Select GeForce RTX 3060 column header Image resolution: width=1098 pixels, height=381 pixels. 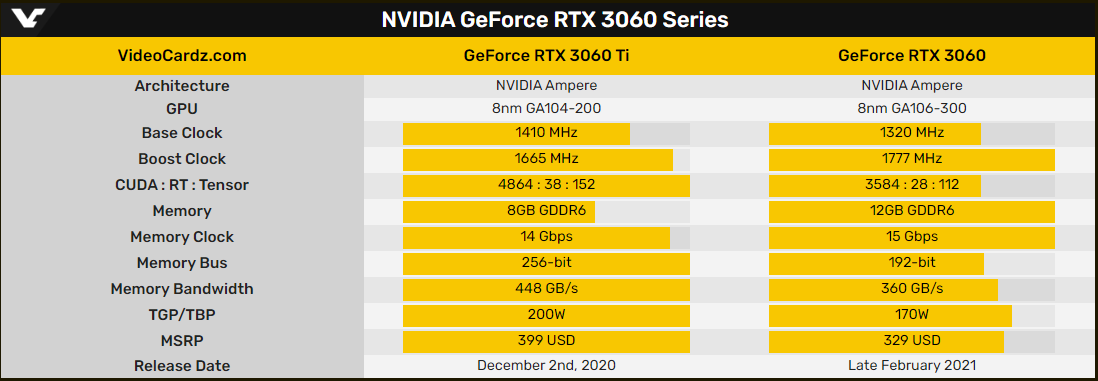click(x=912, y=56)
